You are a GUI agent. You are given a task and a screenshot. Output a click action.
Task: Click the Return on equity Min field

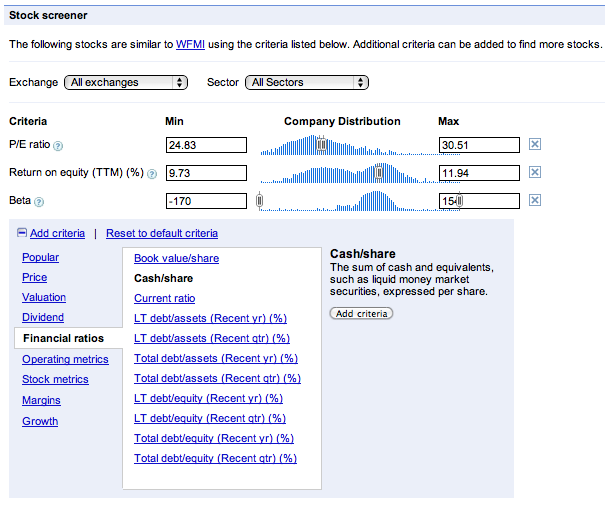pyautogui.click(x=206, y=173)
